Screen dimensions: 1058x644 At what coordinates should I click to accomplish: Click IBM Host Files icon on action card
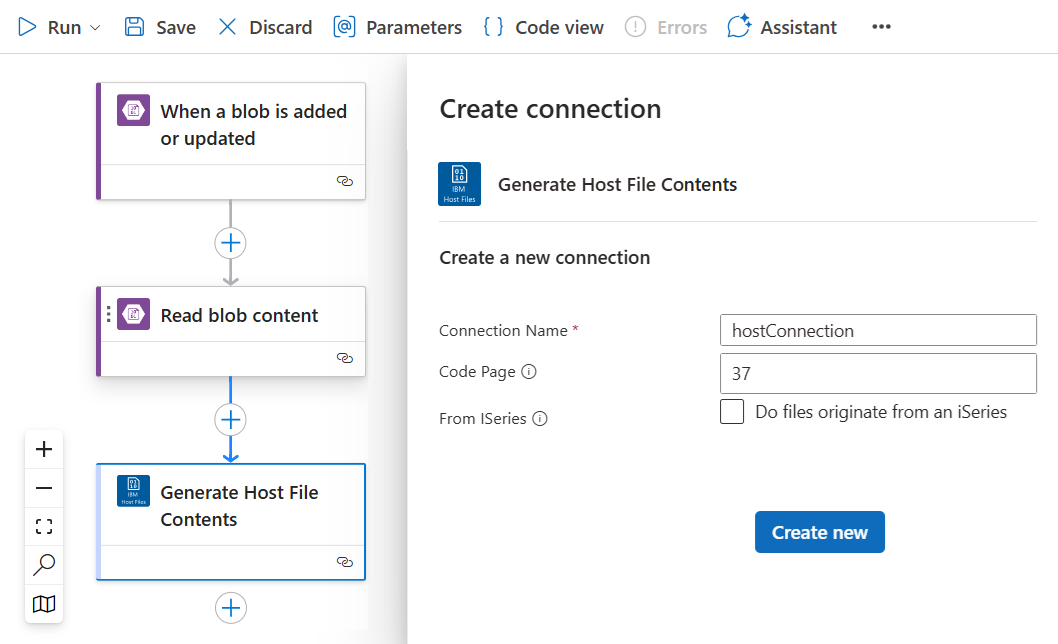click(x=134, y=491)
